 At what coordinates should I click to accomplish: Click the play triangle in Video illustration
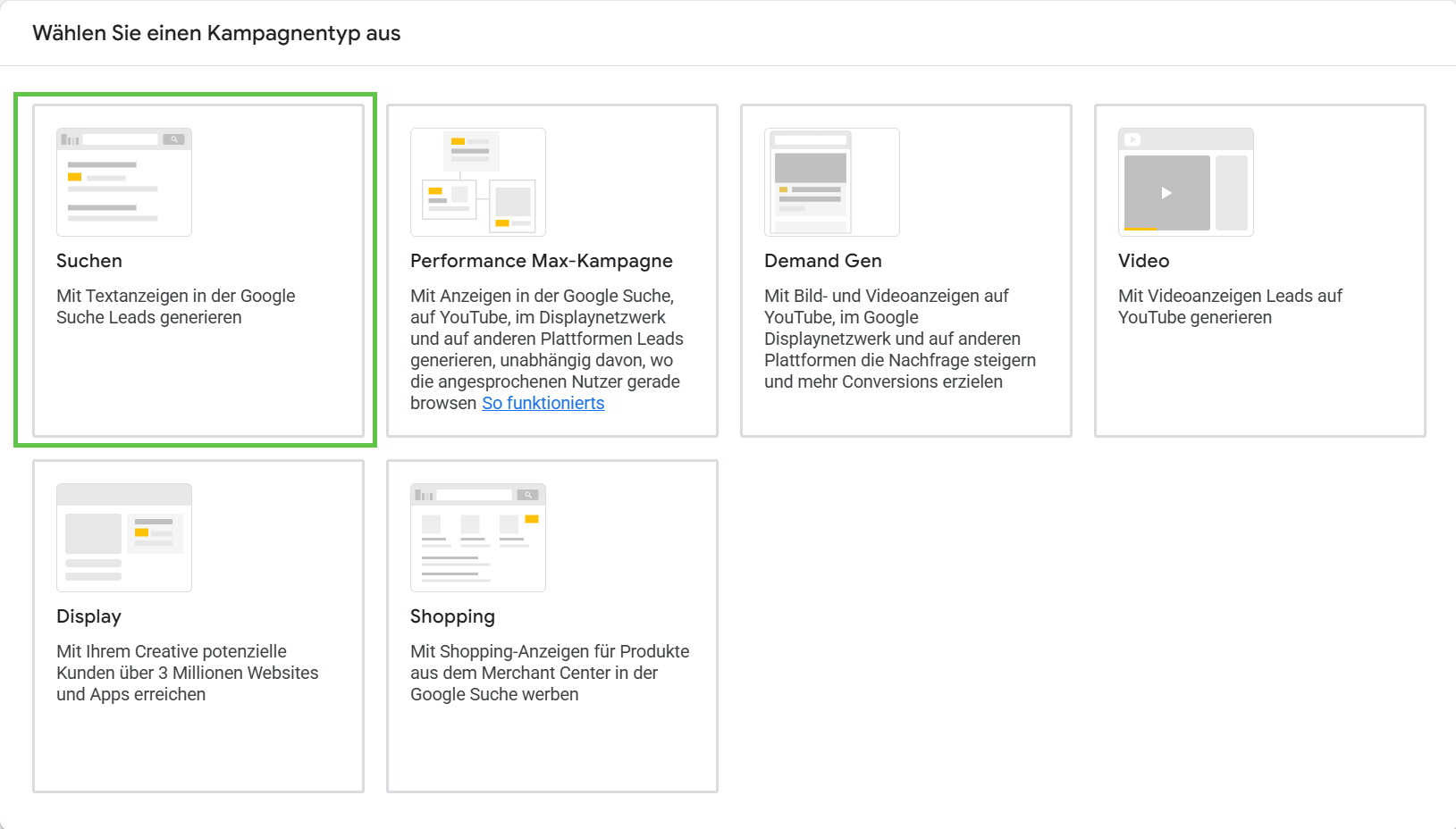[1166, 193]
